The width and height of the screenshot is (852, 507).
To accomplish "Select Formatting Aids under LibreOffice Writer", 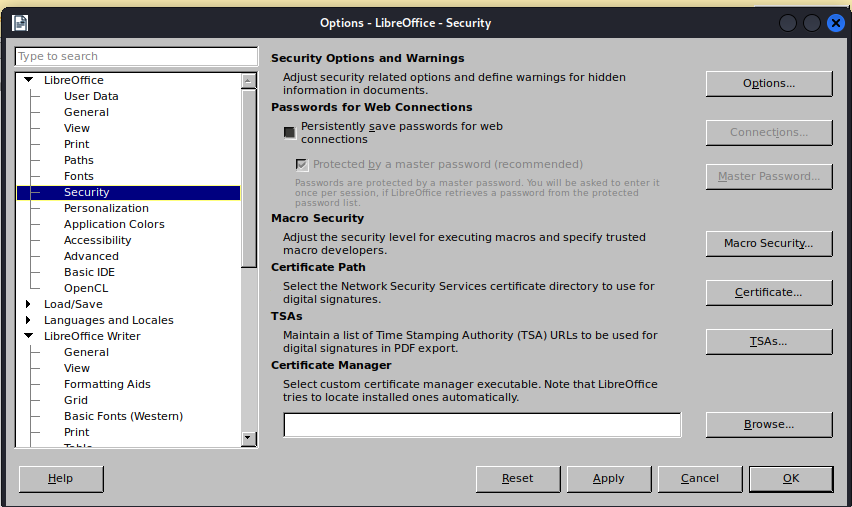I will pyautogui.click(x=107, y=384).
